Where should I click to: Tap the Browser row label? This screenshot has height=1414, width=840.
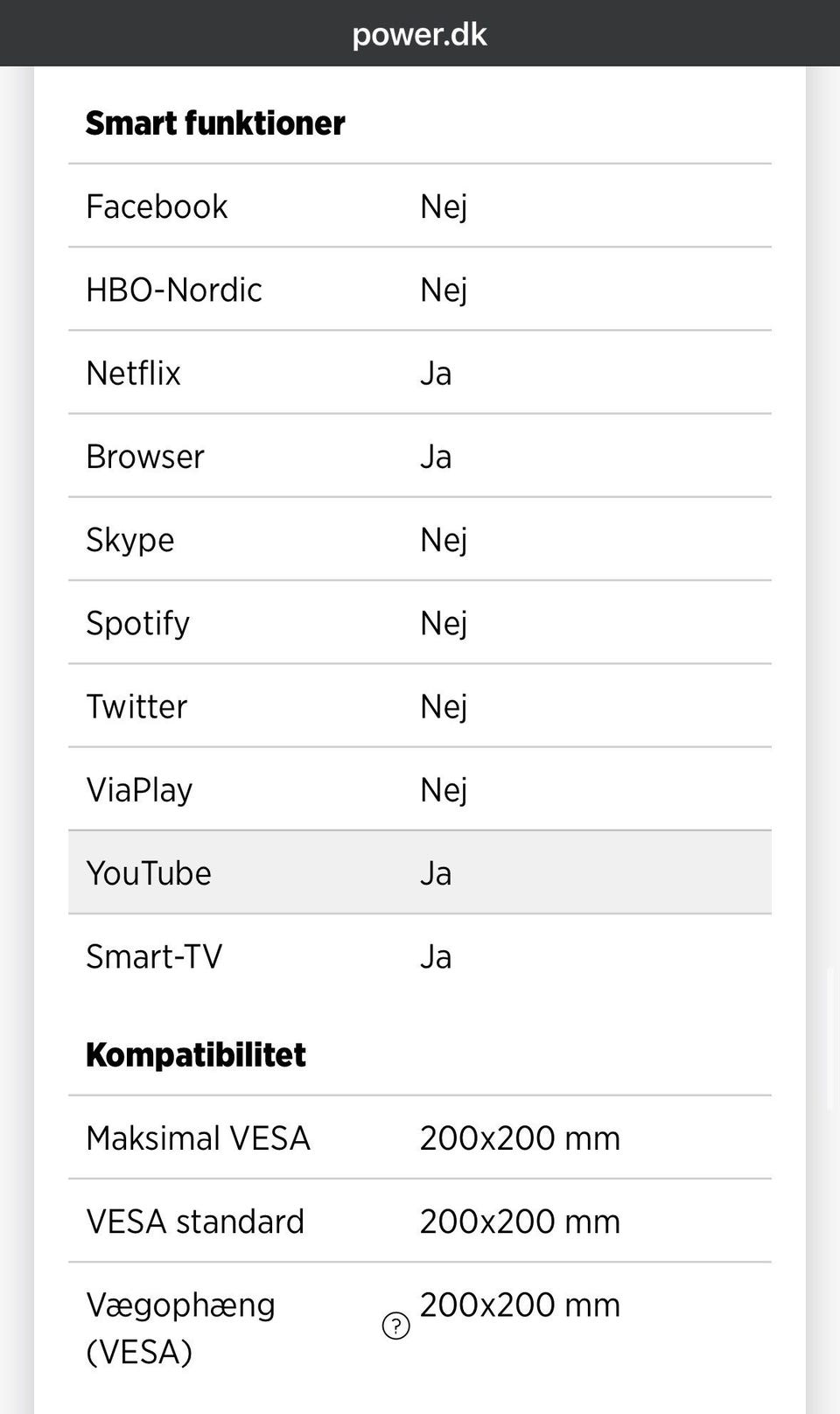coord(145,457)
